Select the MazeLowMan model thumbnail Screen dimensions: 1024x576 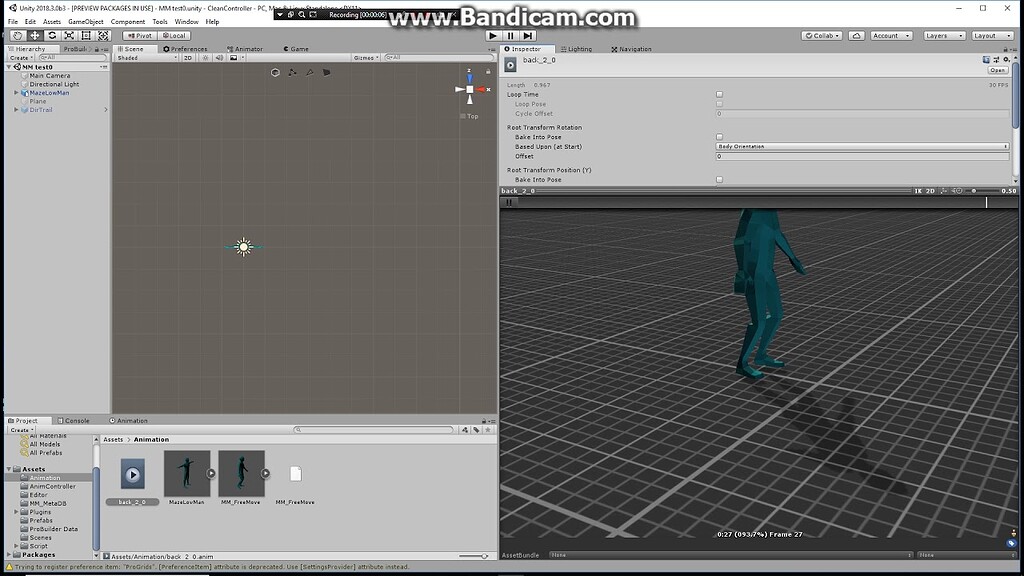(186, 475)
